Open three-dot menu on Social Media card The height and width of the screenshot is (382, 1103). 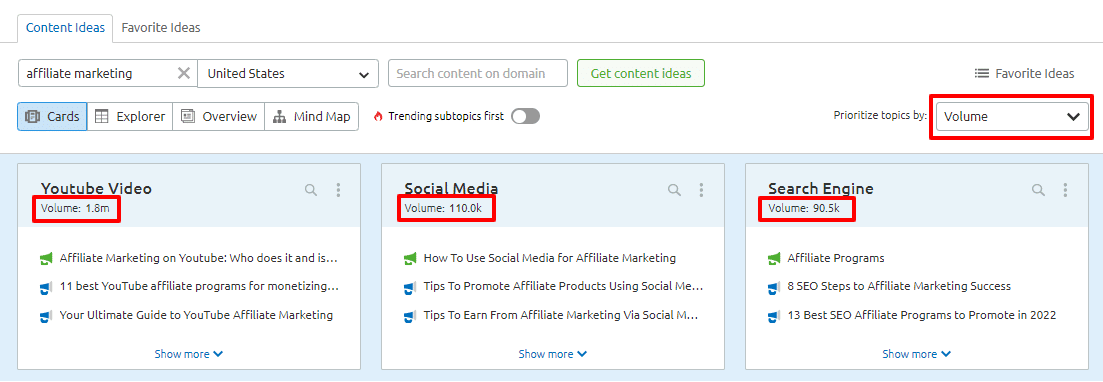701,190
